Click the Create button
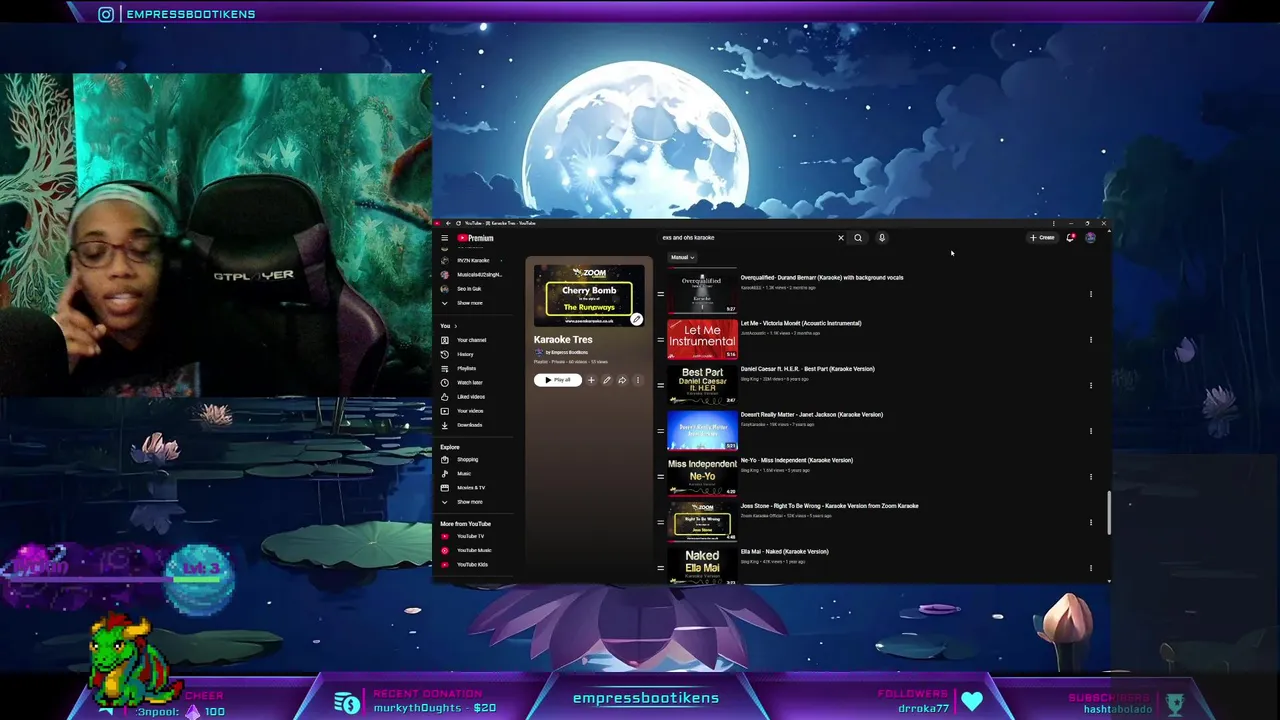1280x720 pixels. 1042,238
